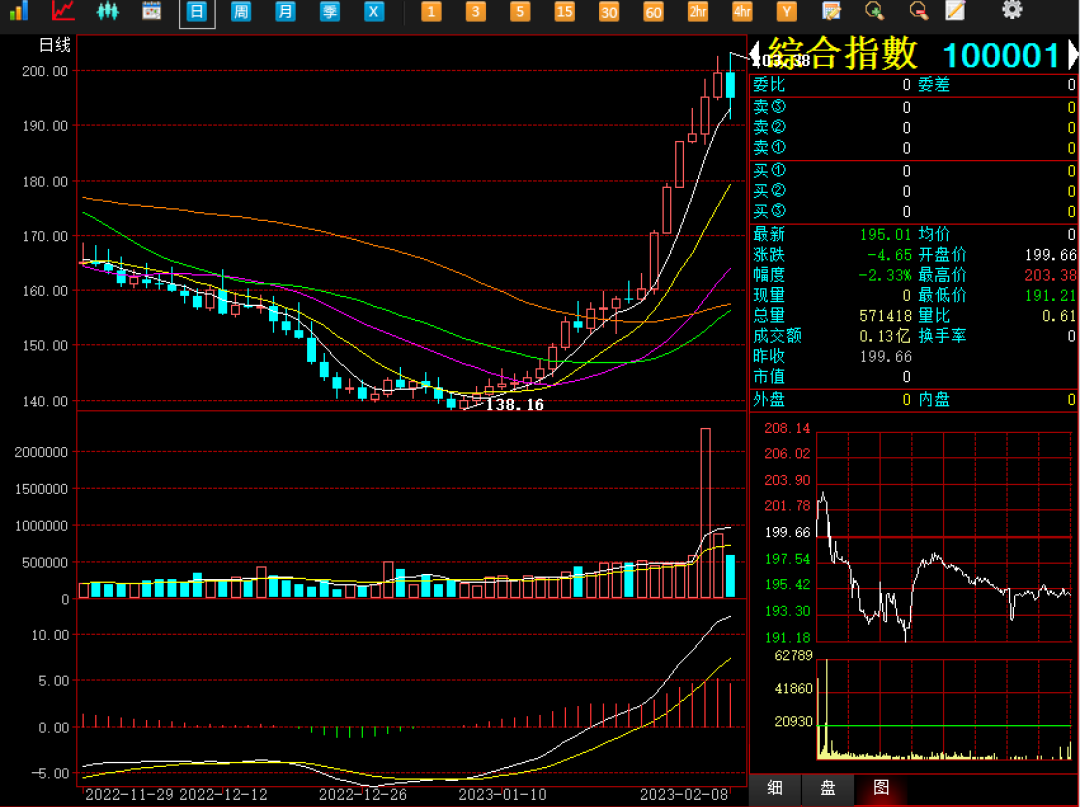Screen dimensions: 1080x807
Task: Open settings gear icon
Action: click(x=1012, y=10)
